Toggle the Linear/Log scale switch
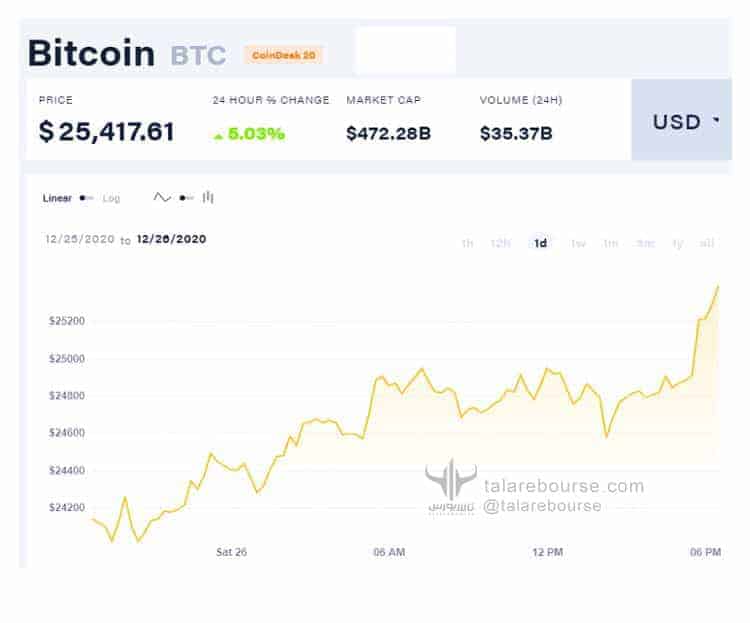The width and height of the screenshot is (750, 623). tap(87, 198)
